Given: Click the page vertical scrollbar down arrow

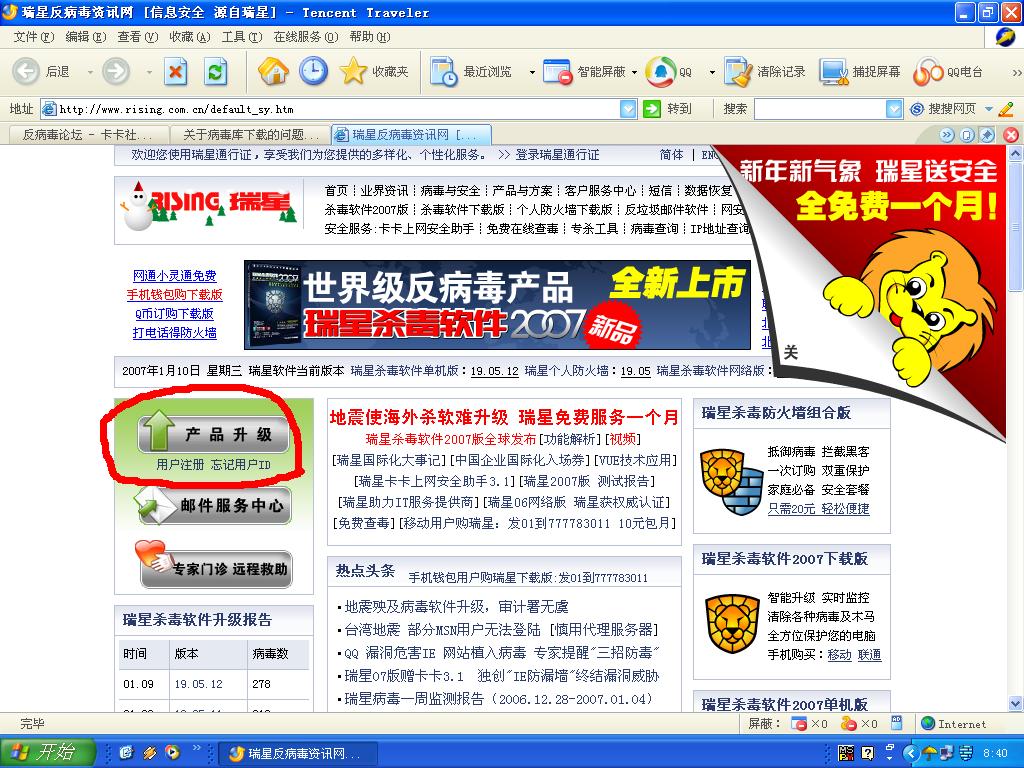Looking at the screenshot, I should (x=1015, y=704).
